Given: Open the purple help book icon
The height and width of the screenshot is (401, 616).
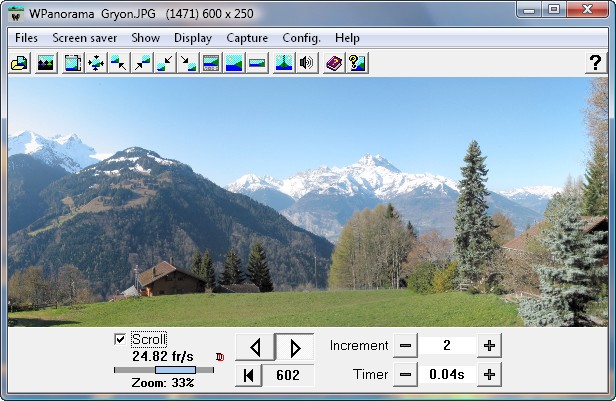Looking at the screenshot, I should (334, 63).
